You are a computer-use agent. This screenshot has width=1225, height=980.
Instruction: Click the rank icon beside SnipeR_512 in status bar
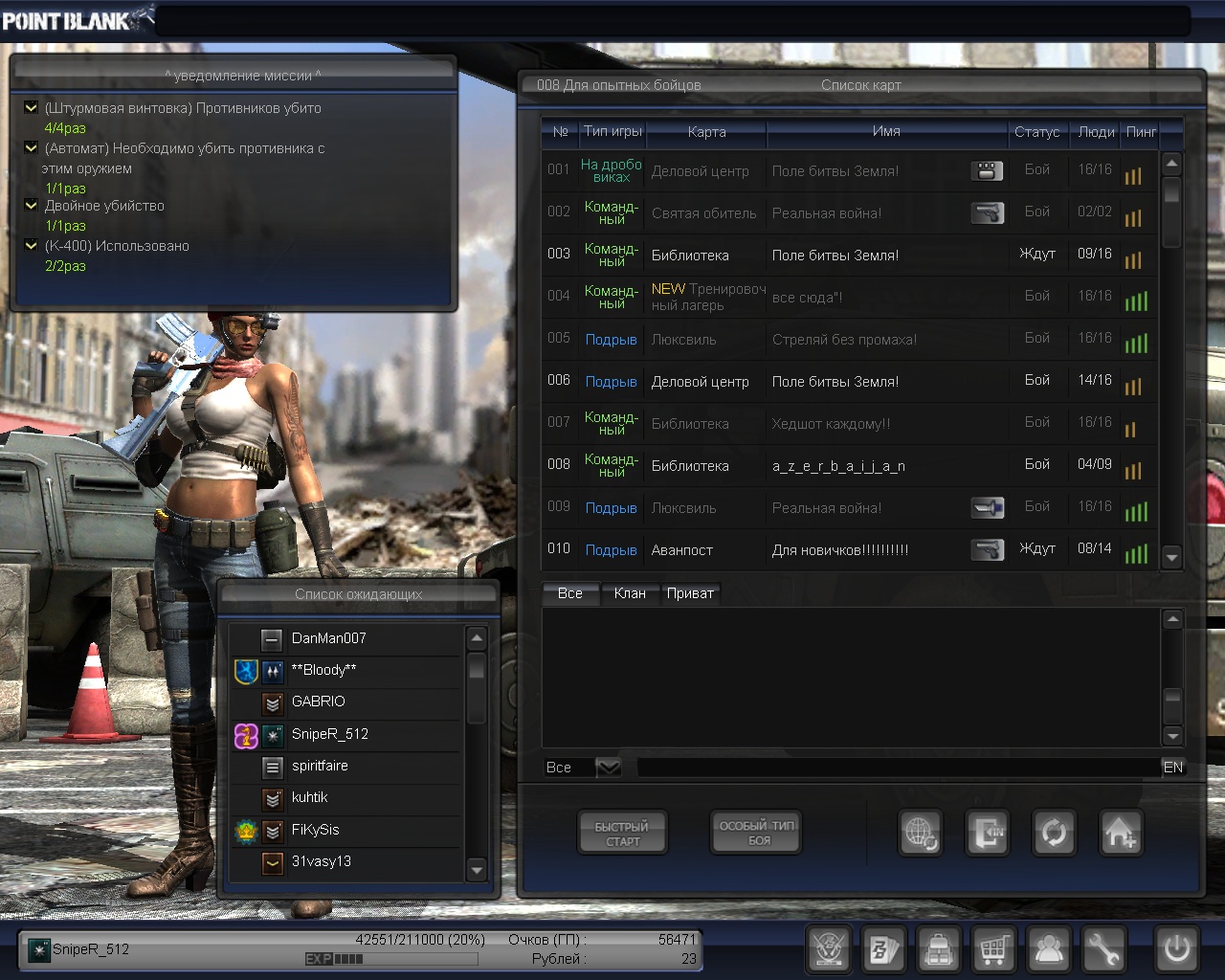(39, 949)
